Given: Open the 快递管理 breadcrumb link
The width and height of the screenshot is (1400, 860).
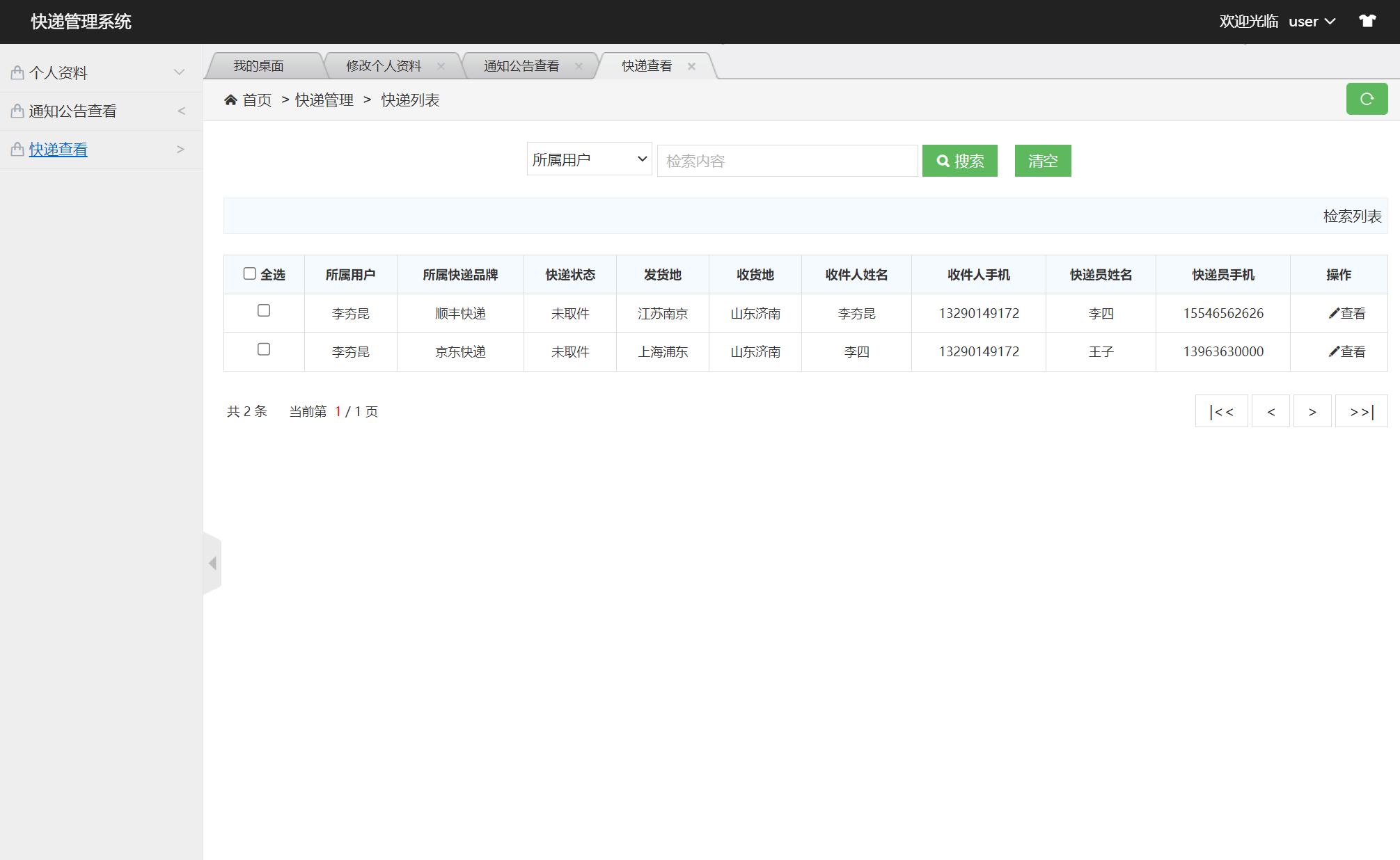Looking at the screenshot, I should 324,99.
